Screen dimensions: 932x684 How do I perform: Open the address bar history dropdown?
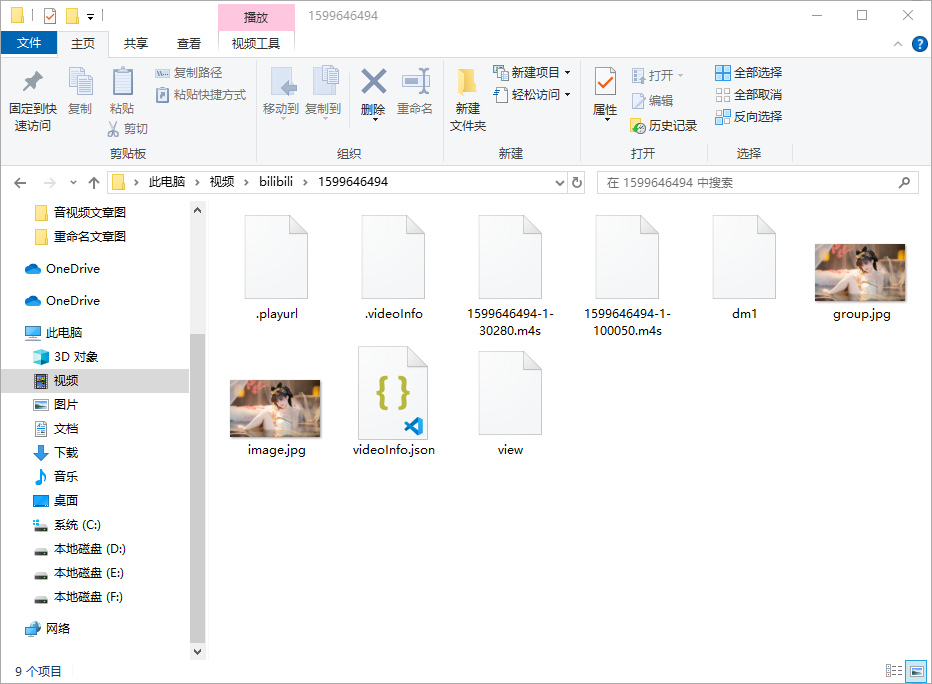(x=560, y=183)
